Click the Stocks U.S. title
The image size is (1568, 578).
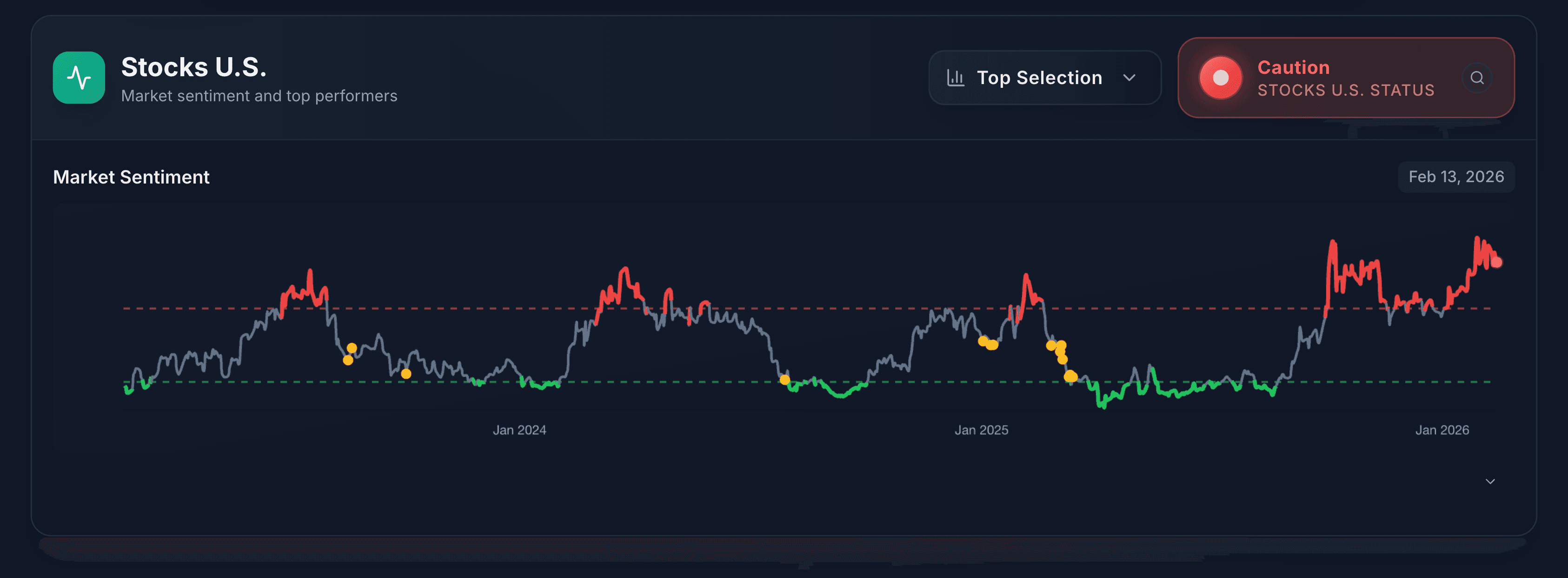click(x=193, y=67)
